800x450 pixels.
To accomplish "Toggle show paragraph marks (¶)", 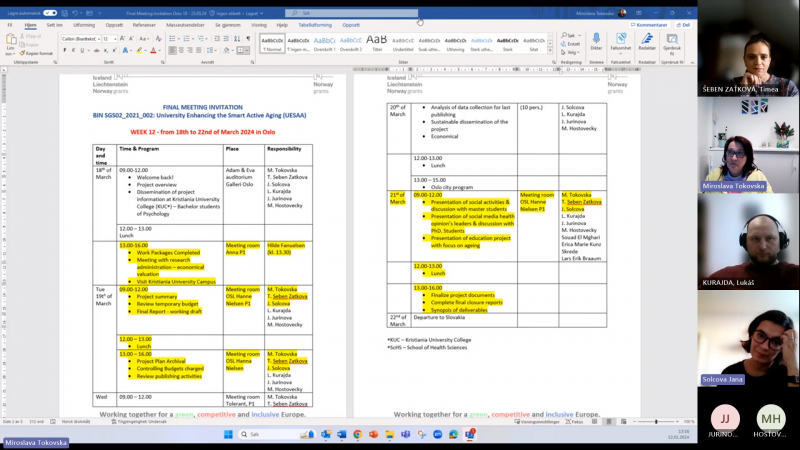I will tap(248, 39).
